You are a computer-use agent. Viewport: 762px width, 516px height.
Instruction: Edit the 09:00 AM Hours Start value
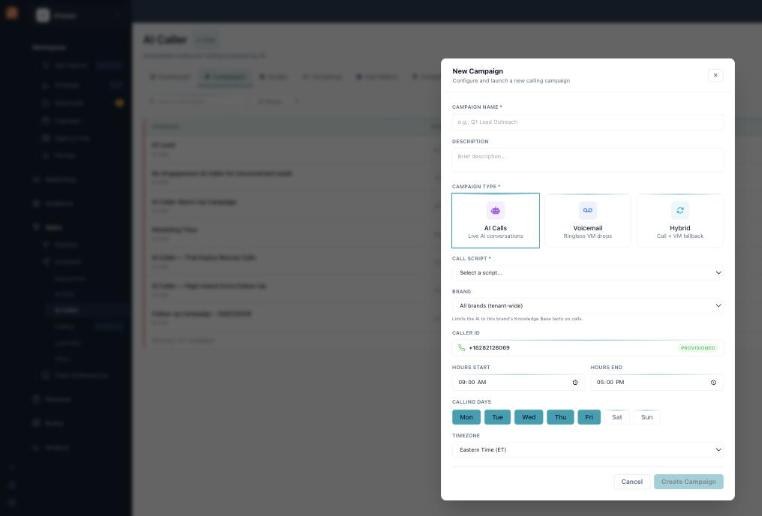472,382
